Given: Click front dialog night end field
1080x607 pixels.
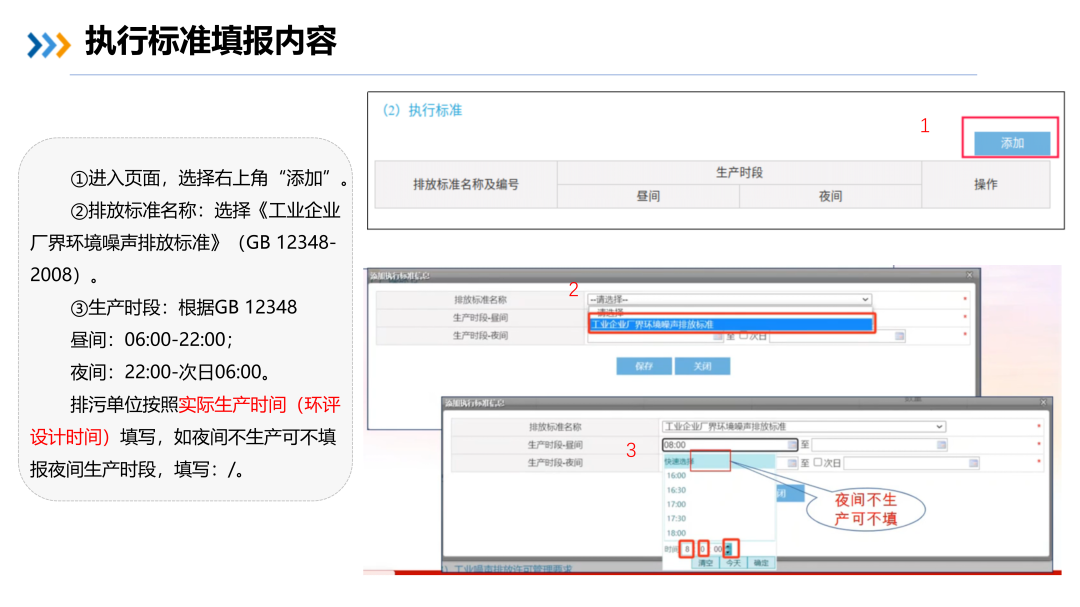Looking at the screenshot, I should [x=911, y=463].
